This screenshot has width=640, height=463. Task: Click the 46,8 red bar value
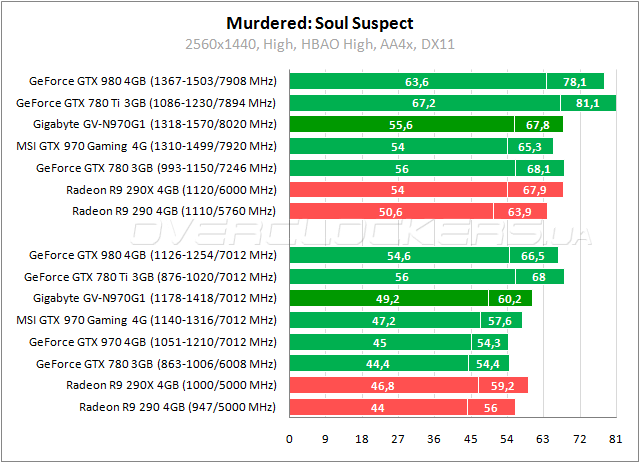click(x=382, y=386)
